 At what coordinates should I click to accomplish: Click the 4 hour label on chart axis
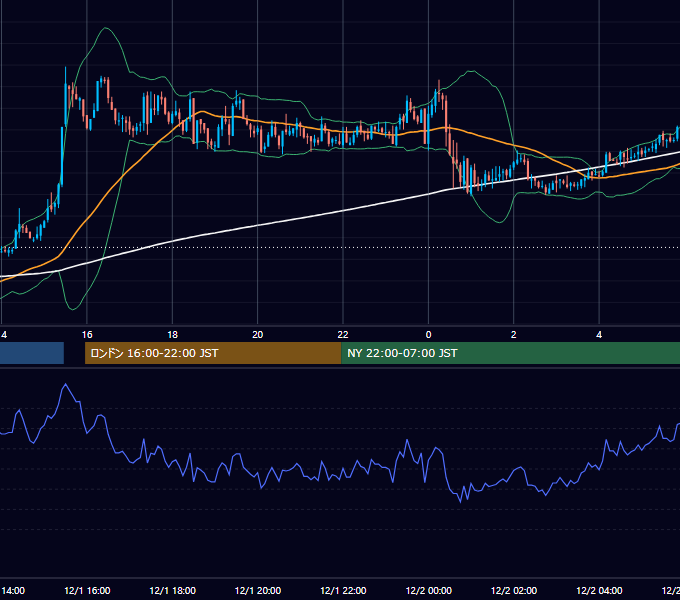599,335
